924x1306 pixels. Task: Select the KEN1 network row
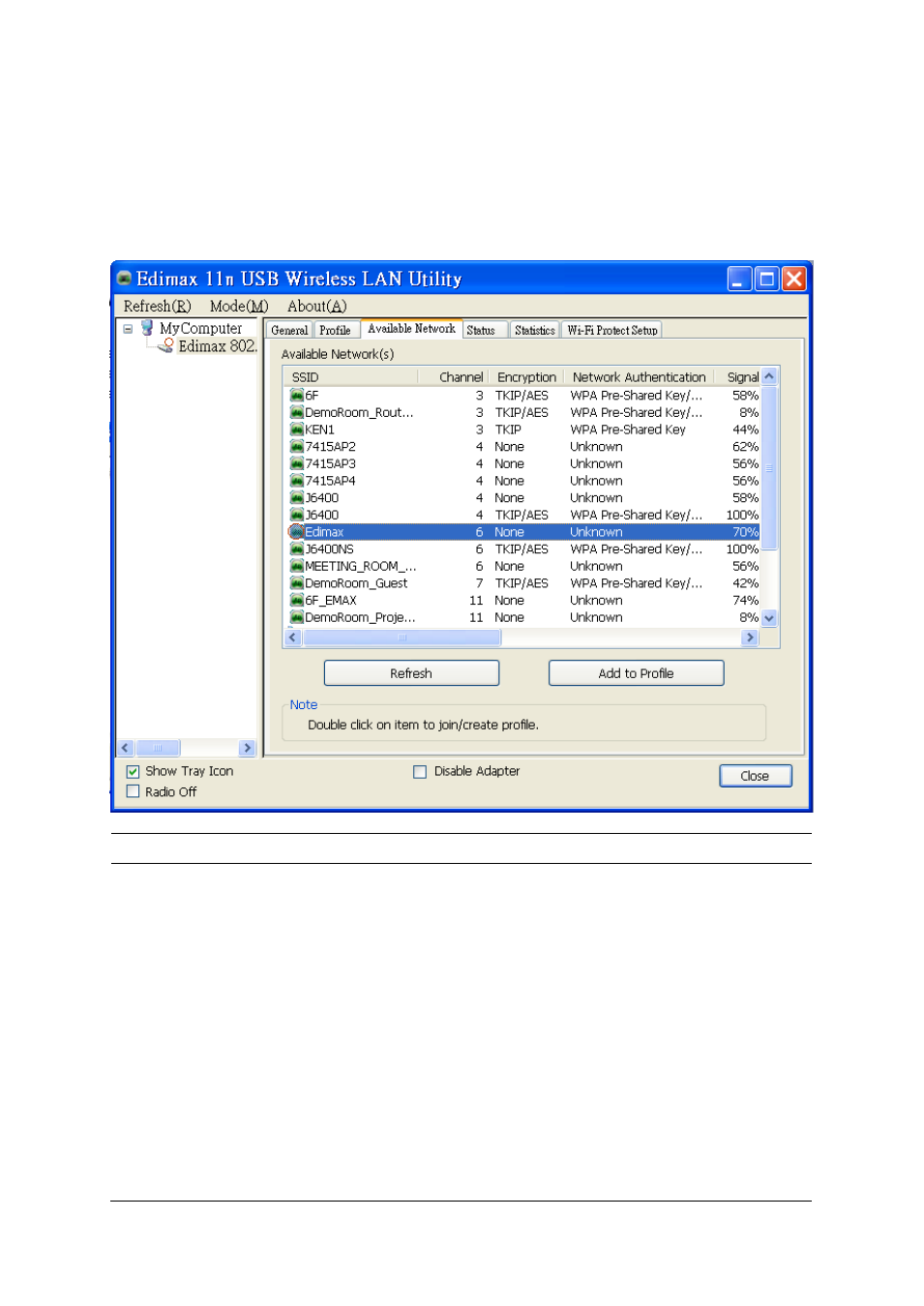pos(523,430)
